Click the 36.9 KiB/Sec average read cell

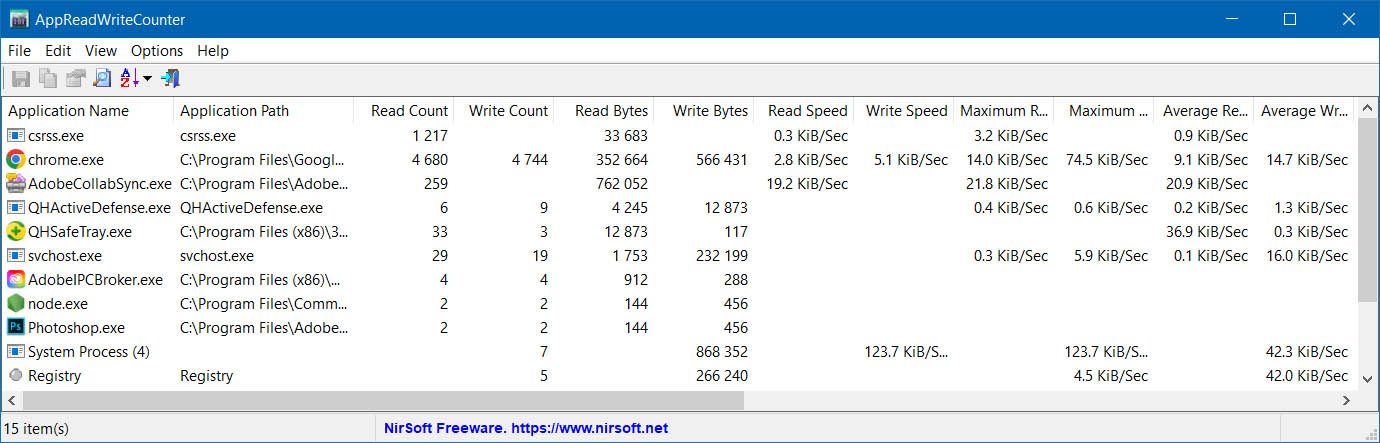(1207, 231)
